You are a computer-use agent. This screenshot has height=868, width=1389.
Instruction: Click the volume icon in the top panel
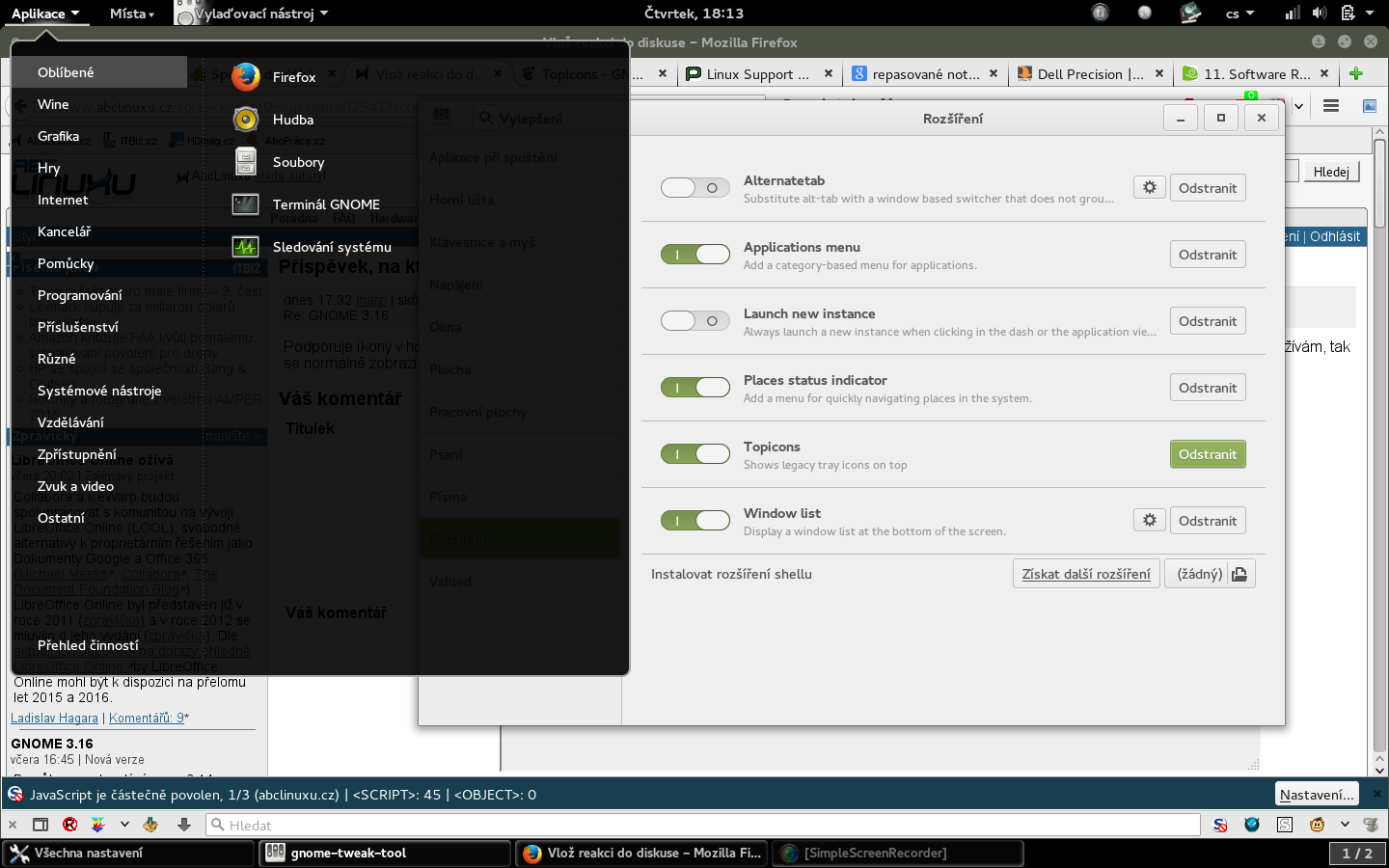pos(1320,13)
